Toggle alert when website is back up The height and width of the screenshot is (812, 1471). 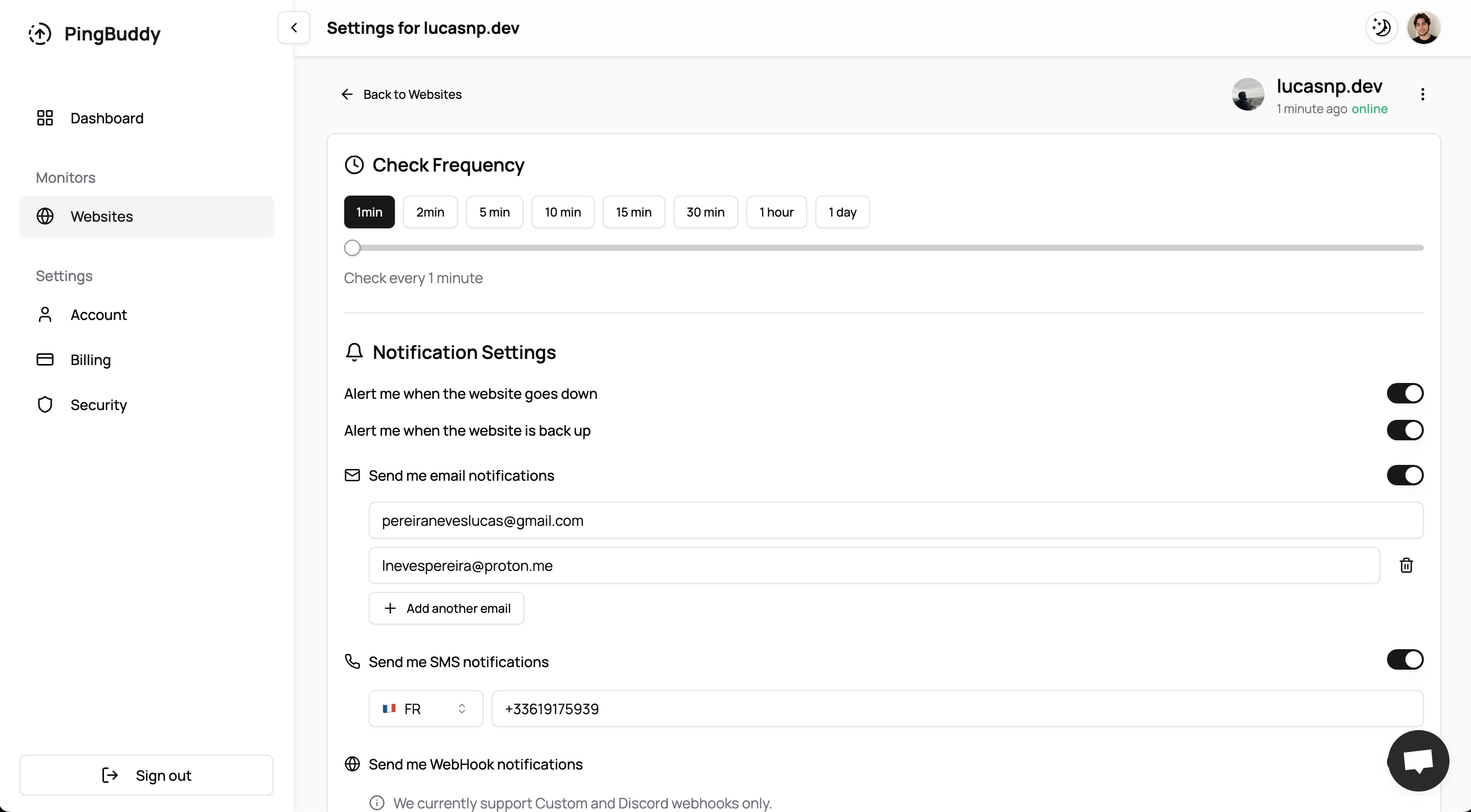1405,430
